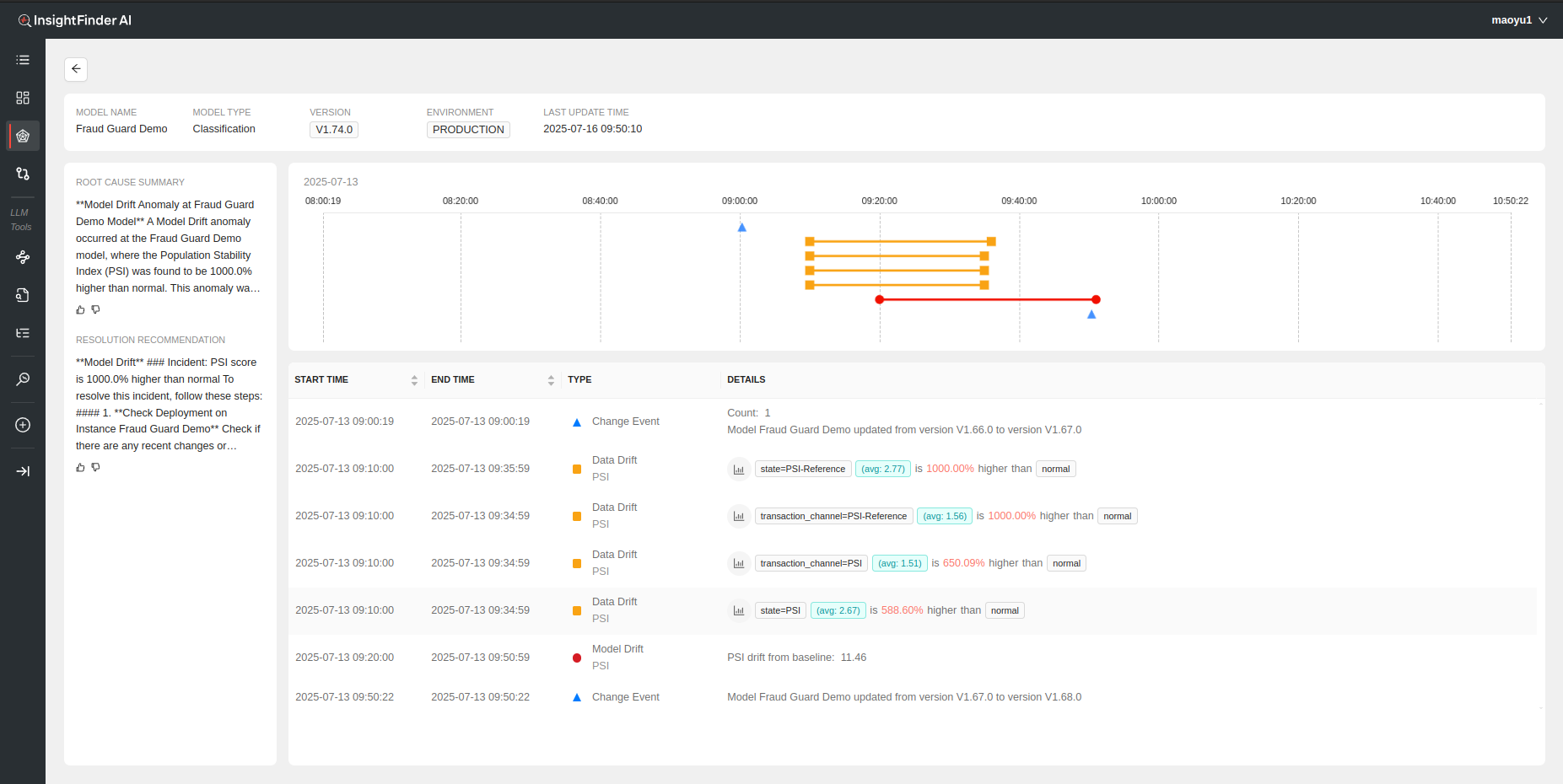Open bar chart icon for state=PSI-Reference row
This screenshot has height=784, width=1563.
click(x=739, y=470)
